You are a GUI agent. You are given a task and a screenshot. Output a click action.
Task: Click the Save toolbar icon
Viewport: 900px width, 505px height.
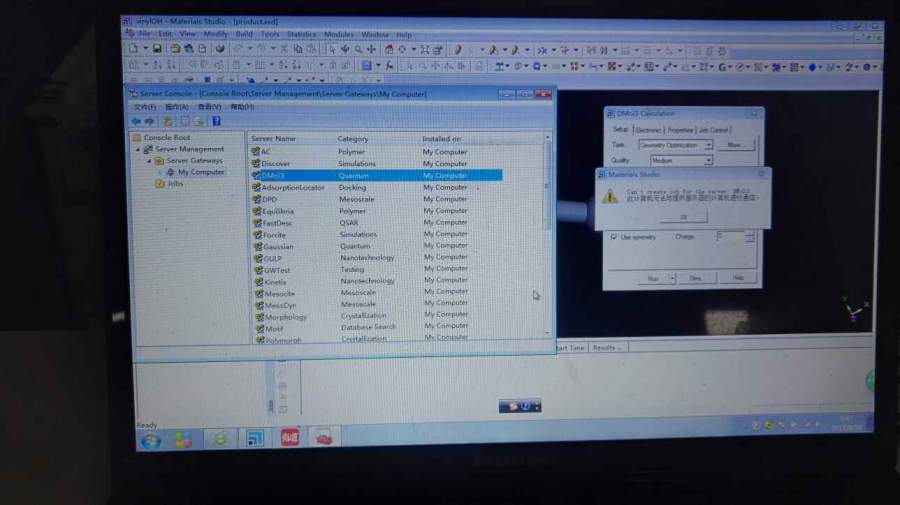[x=157, y=49]
